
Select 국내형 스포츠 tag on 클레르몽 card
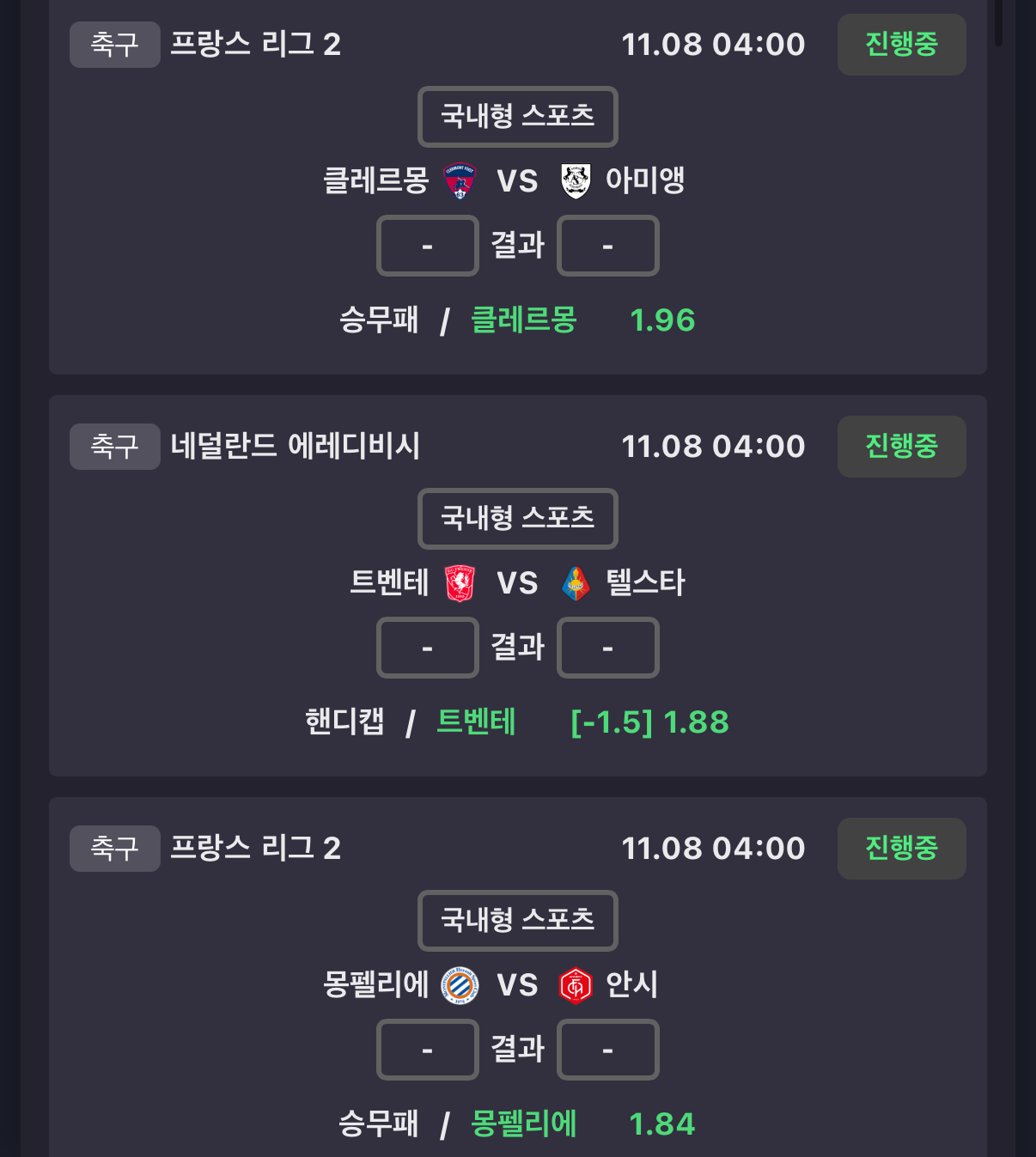pyautogui.click(x=517, y=116)
